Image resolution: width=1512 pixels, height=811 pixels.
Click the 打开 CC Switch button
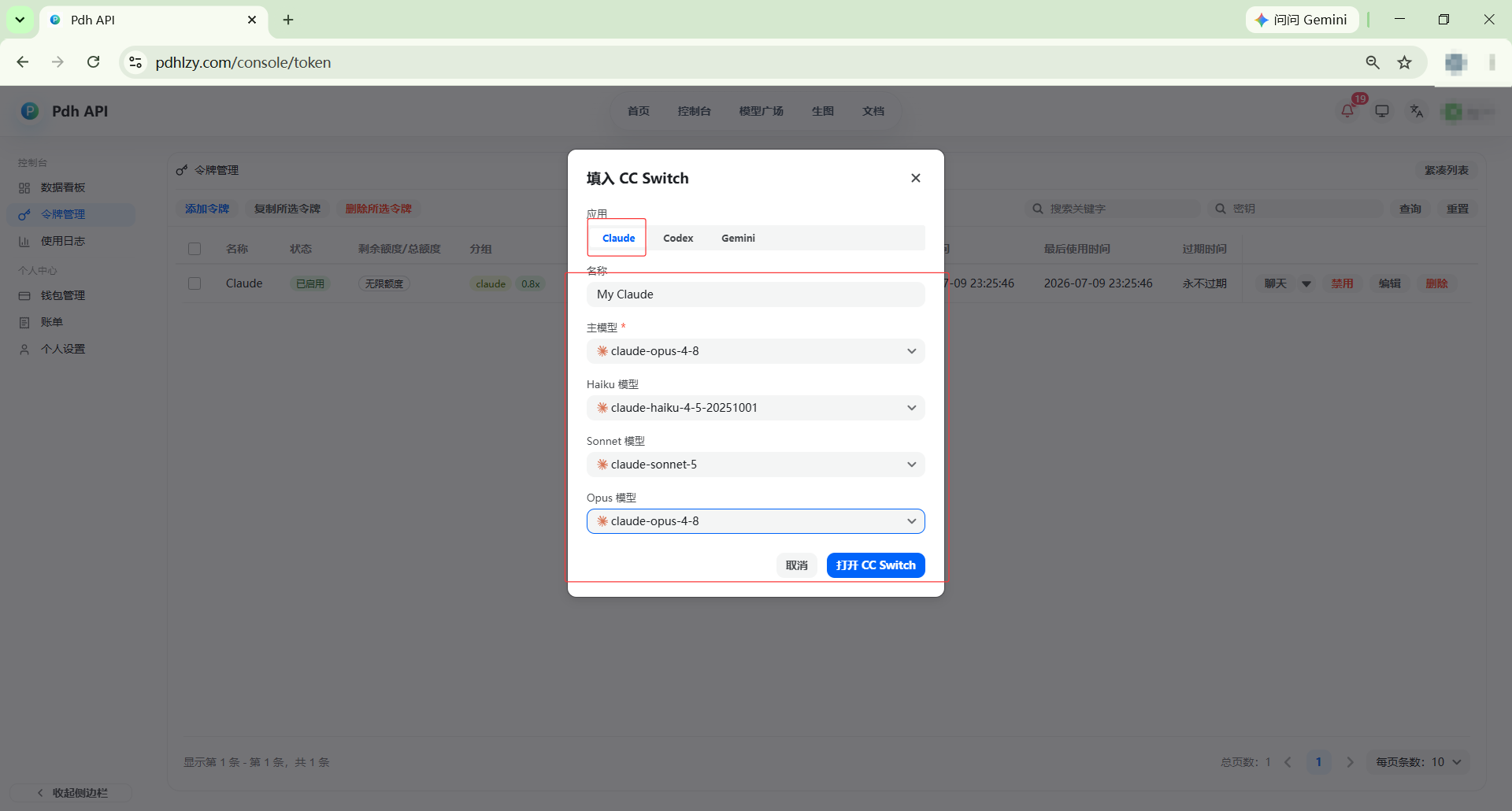[x=876, y=565]
